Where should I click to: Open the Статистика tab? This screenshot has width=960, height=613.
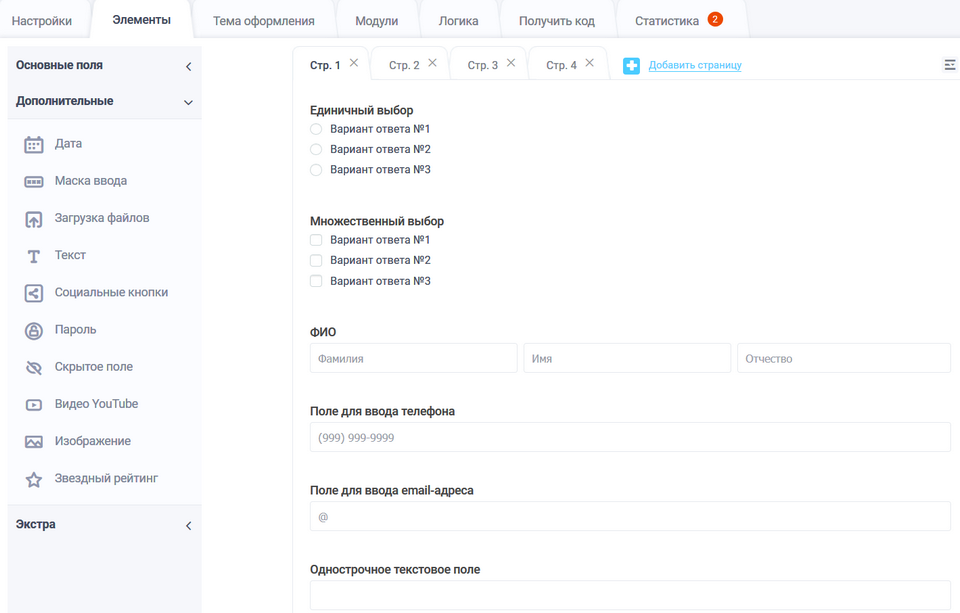click(x=666, y=21)
